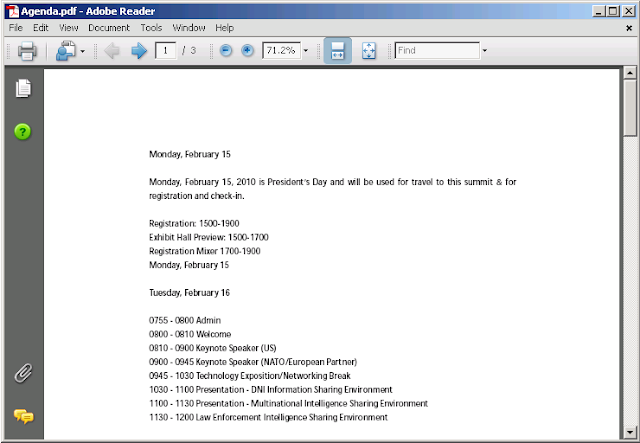The image size is (640, 443).
Task: Click '0755 - 0800 Admin' line
Action: 185,321
